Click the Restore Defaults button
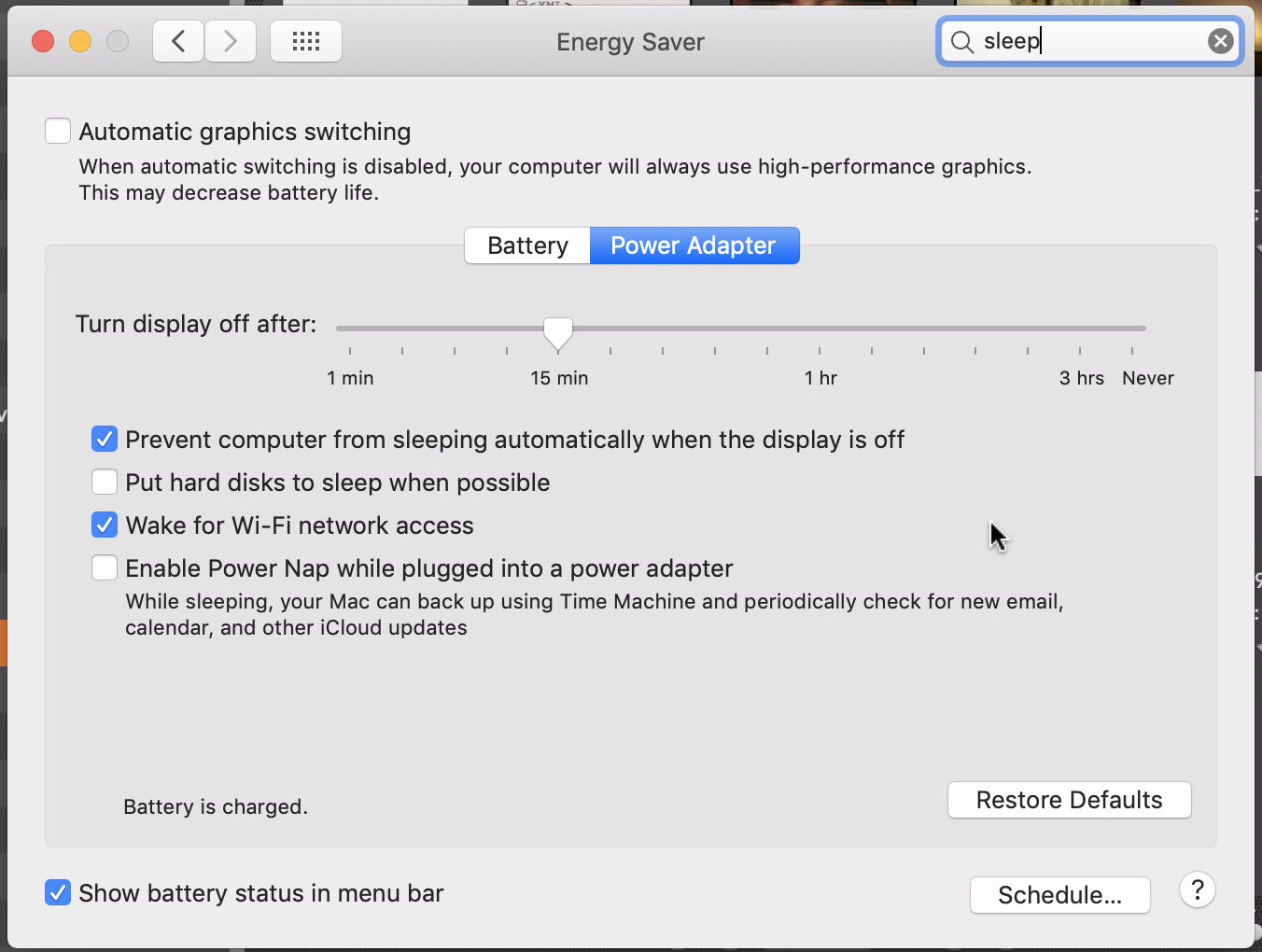The width and height of the screenshot is (1262, 952). [x=1069, y=800]
